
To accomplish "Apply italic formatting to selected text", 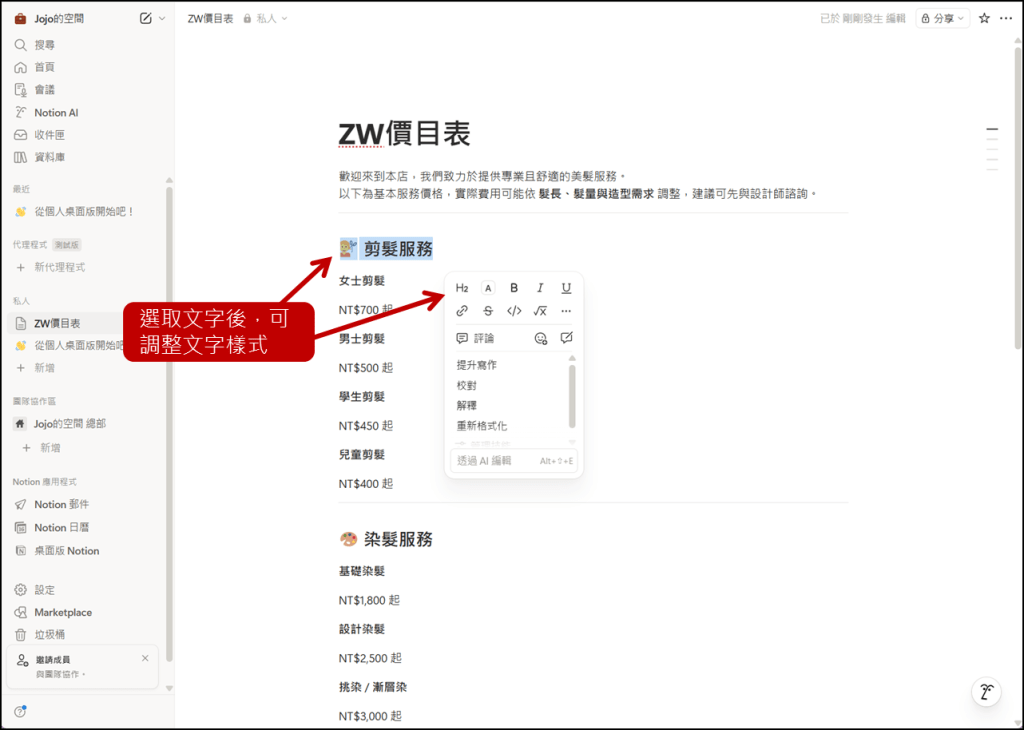I will (540, 288).
